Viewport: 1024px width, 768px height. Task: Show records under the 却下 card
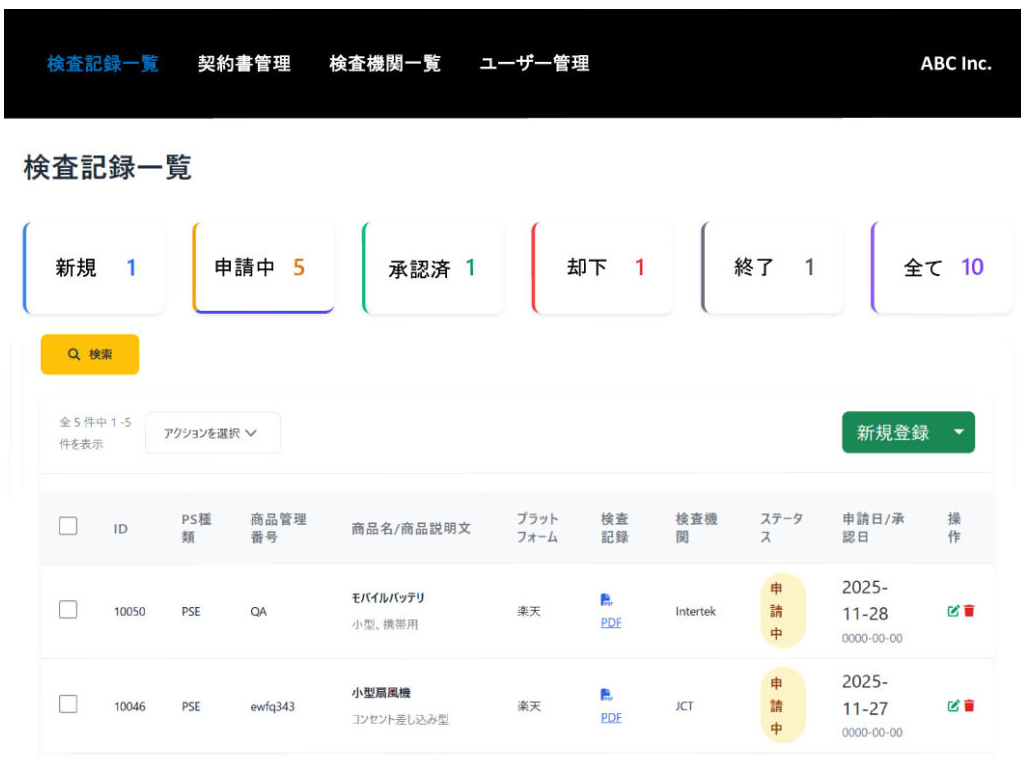(603, 268)
